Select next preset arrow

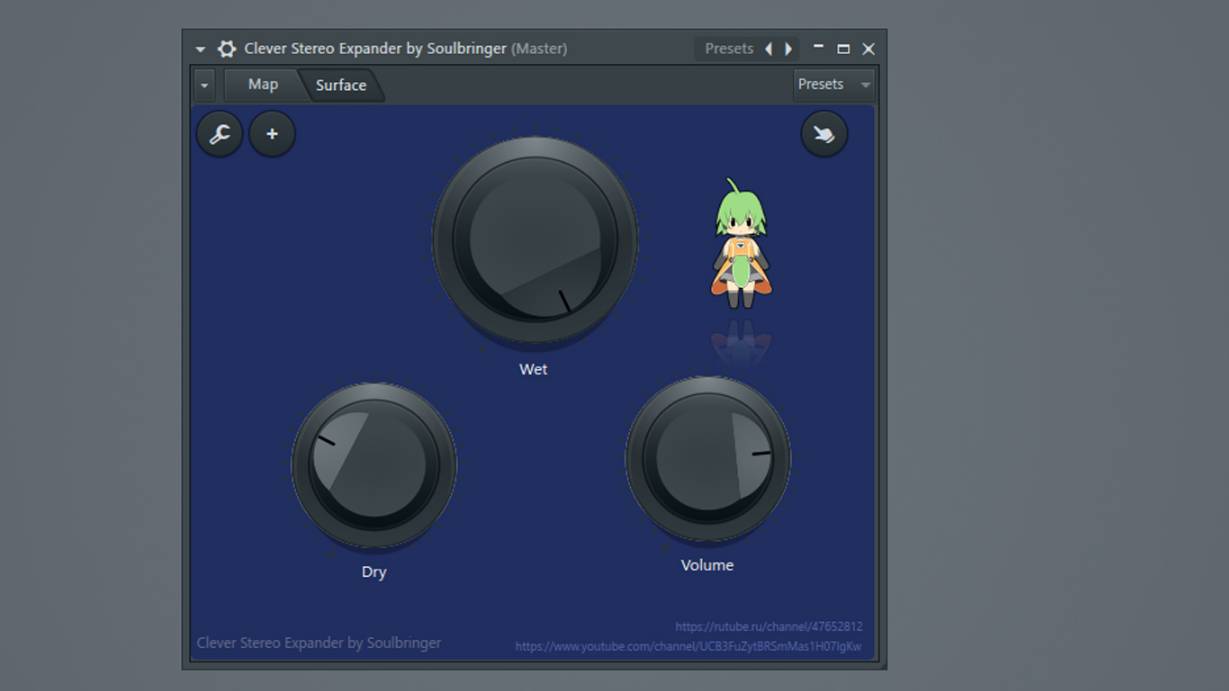point(789,48)
